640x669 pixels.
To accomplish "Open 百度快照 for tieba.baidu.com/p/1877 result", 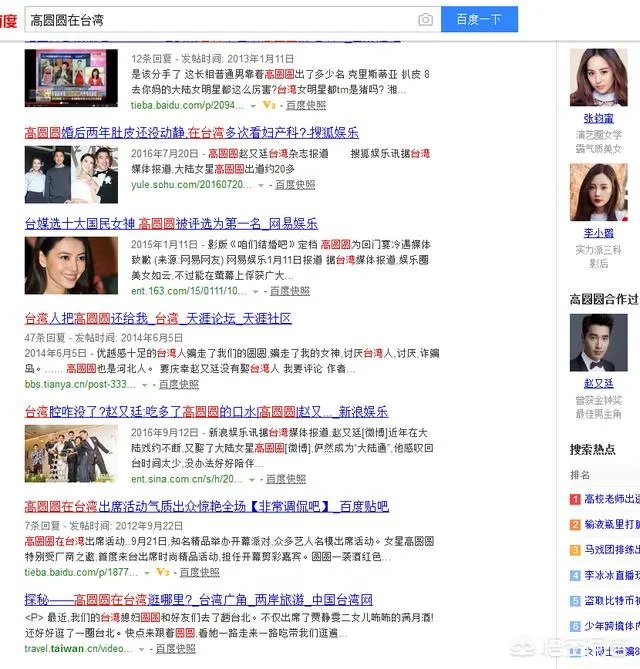I will tap(200, 572).
